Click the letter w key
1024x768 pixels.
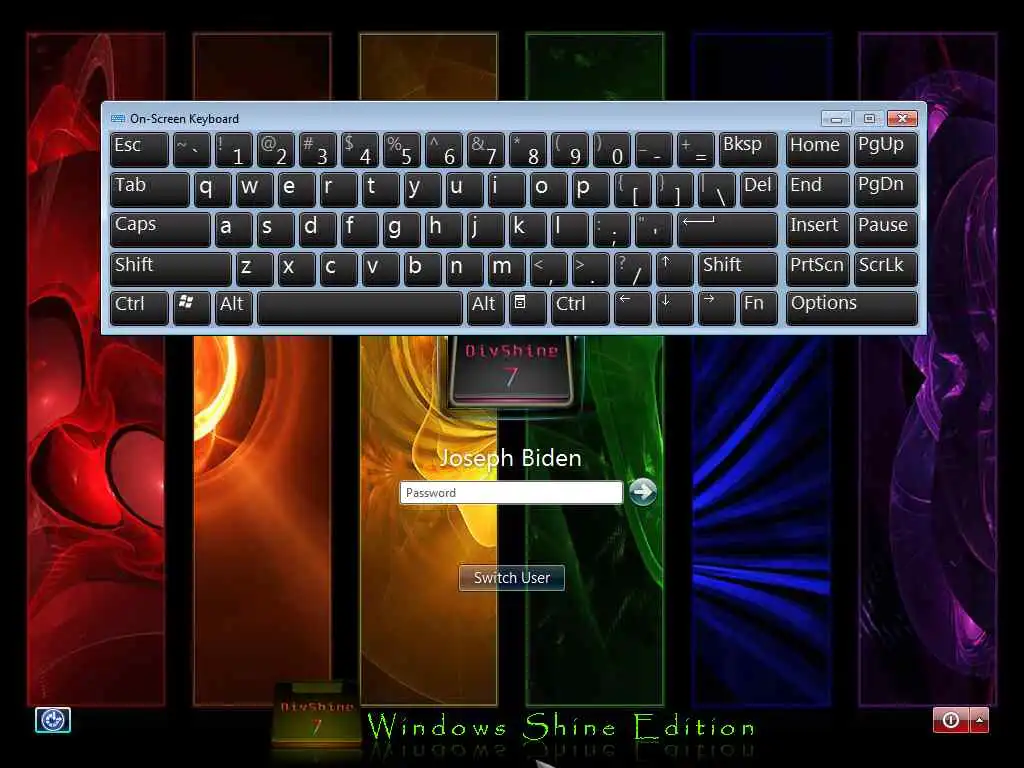coord(254,189)
